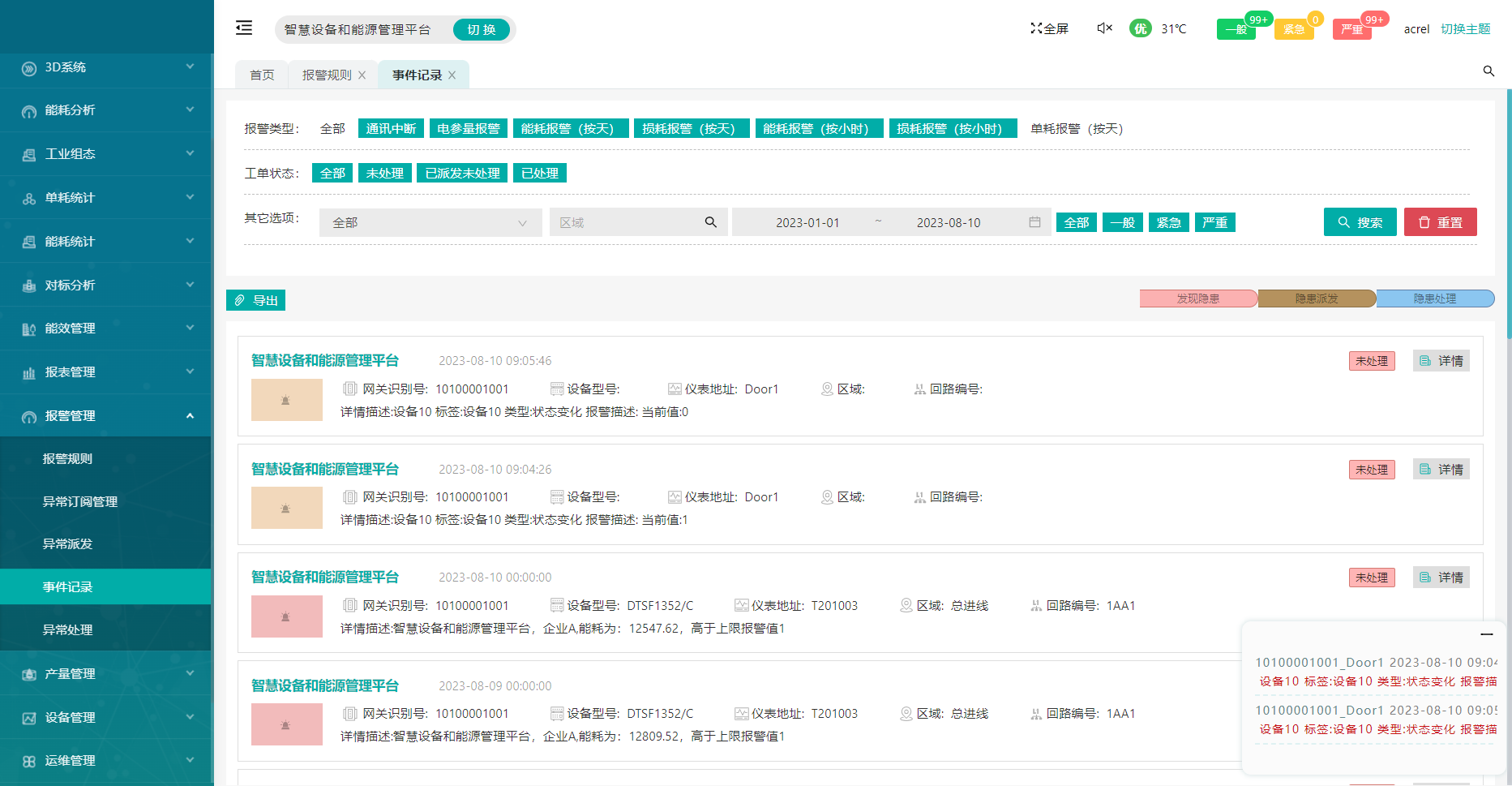This screenshot has width=1512, height=786.
Task: Click search icon inside the 区域 field
Action: (x=711, y=222)
